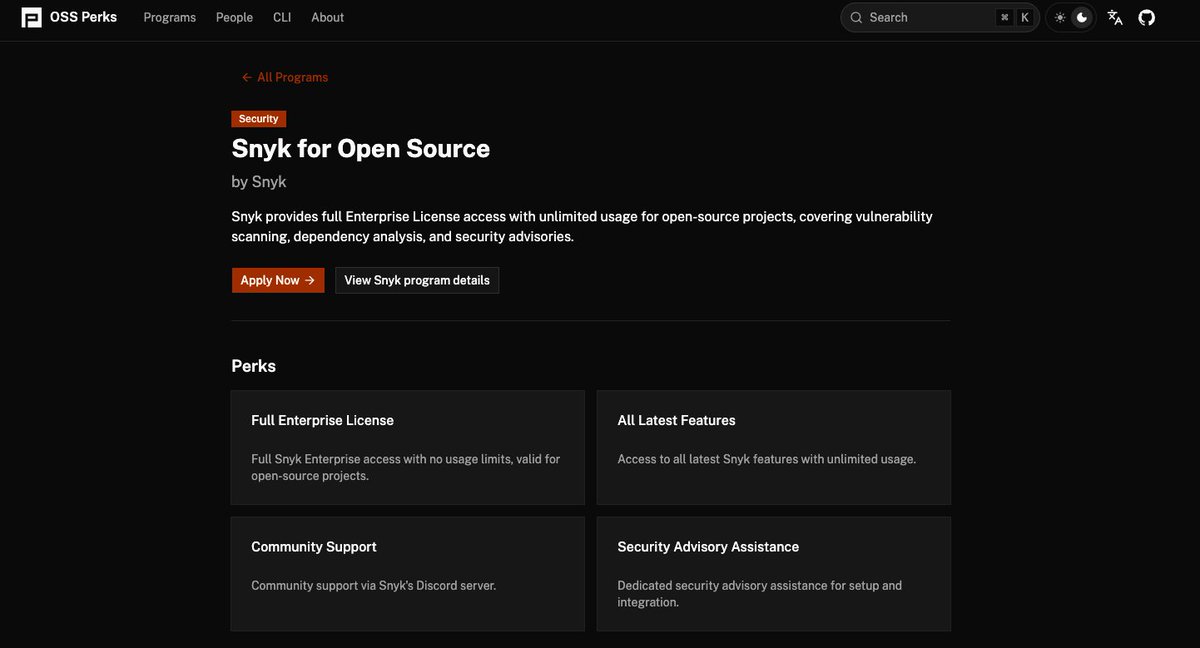The image size is (1200, 648).
Task: Click 'Access to all latest Snyk features' text
Action: tap(766, 459)
